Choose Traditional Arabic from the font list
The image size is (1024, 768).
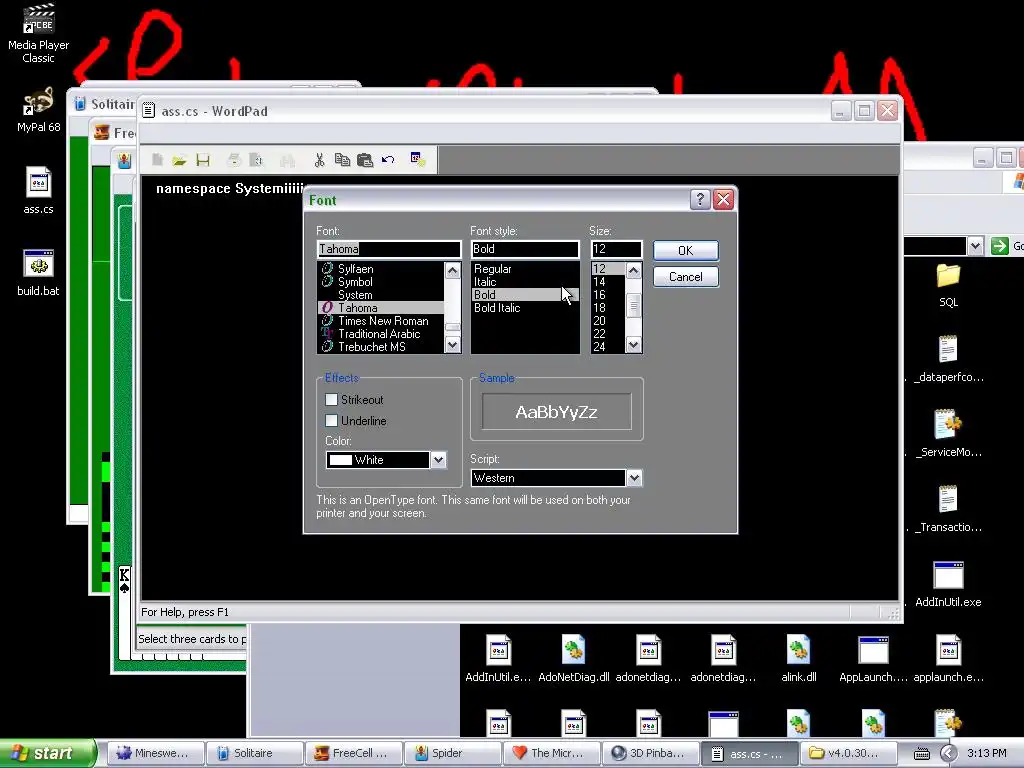point(380,334)
